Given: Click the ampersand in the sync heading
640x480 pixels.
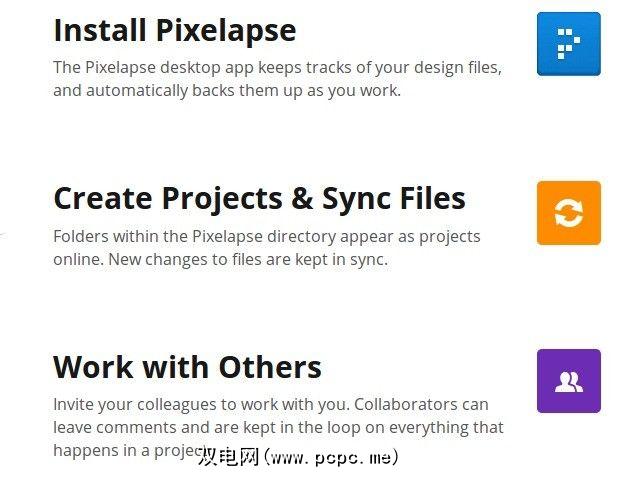Looking at the screenshot, I should 302,198.
